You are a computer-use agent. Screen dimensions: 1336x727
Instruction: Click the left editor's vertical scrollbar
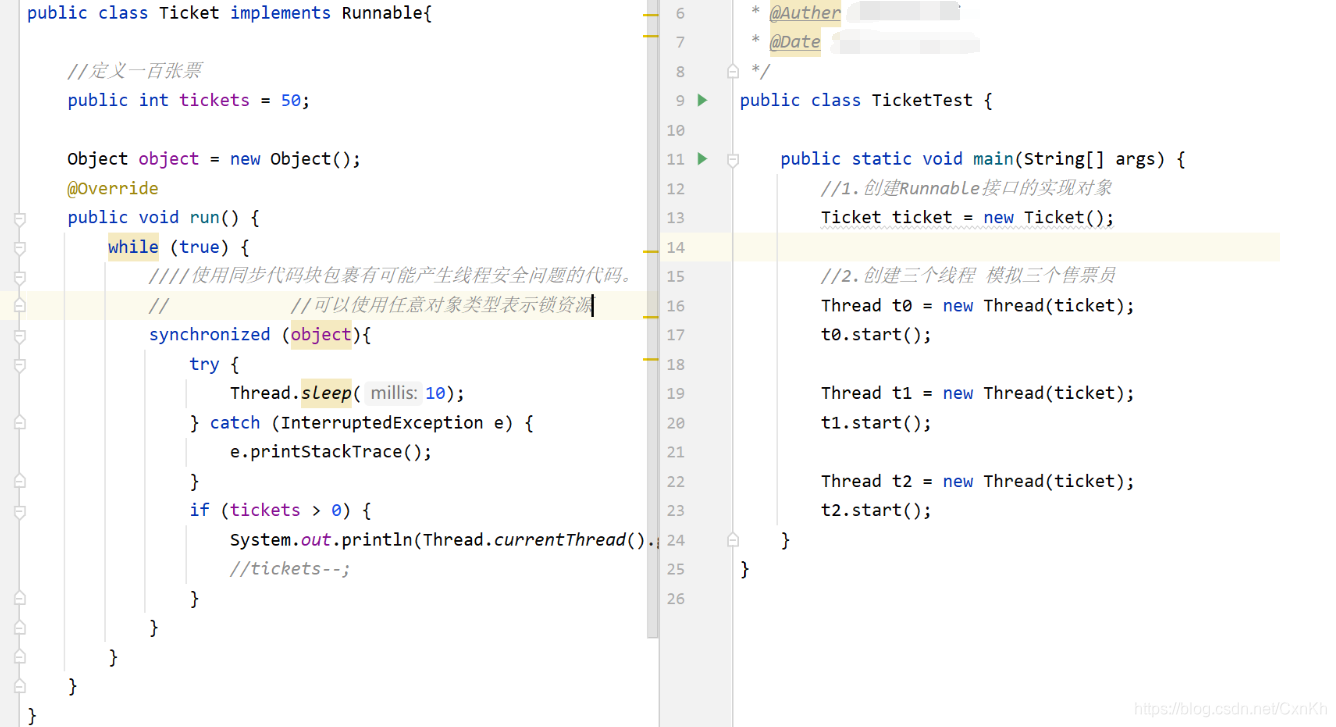coord(653,320)
